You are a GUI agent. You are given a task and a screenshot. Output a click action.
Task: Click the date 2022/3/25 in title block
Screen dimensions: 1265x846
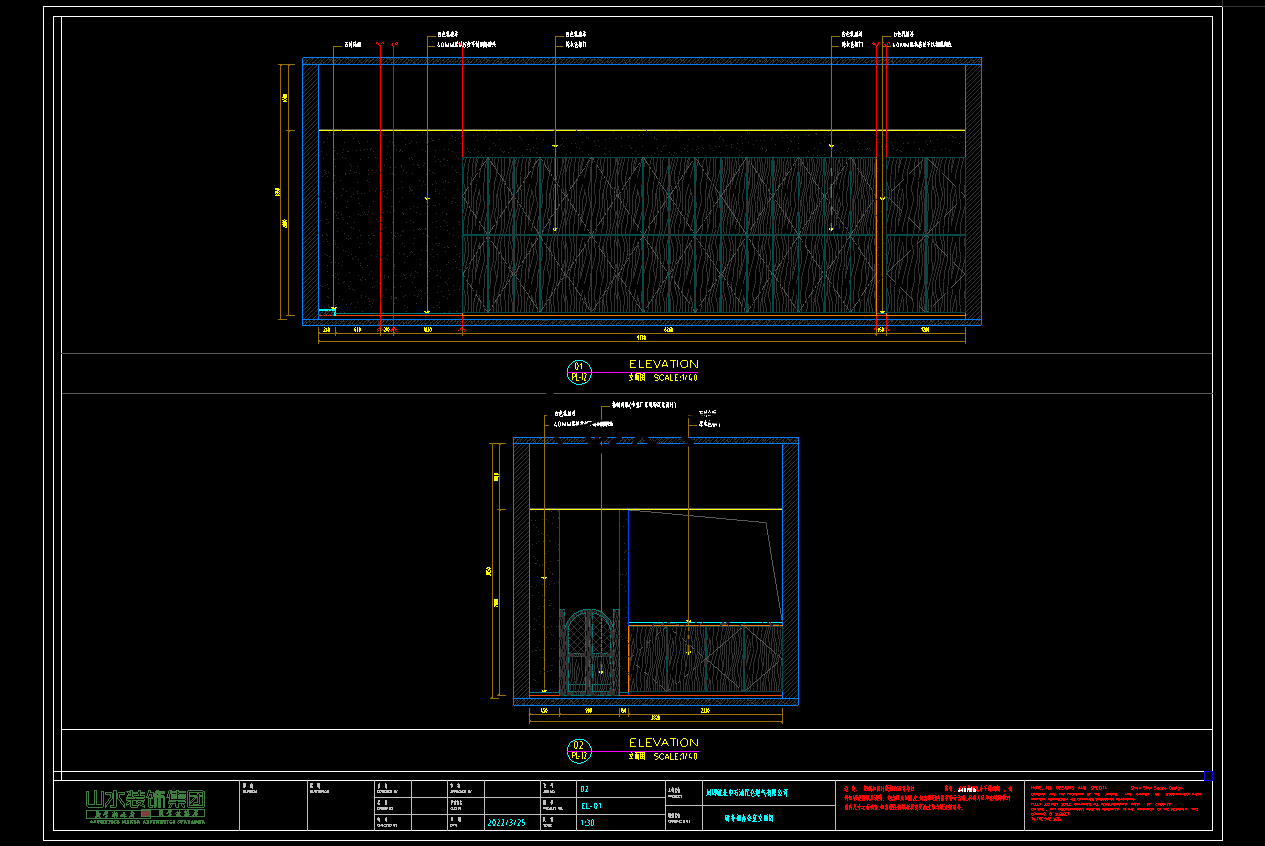[x=505, y=823]
